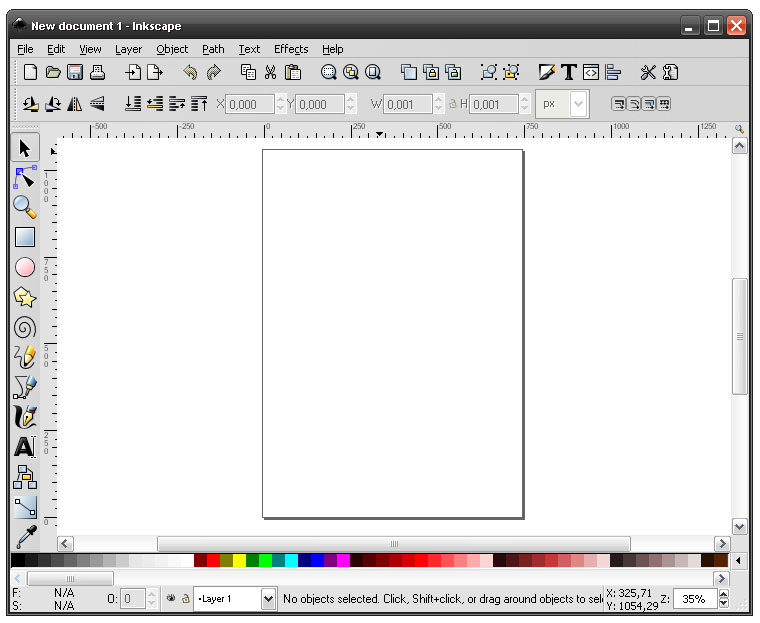The height and width of the screenshot is (623, 760).
Task: Open the Path menu
Action: (x=213, y=49)
